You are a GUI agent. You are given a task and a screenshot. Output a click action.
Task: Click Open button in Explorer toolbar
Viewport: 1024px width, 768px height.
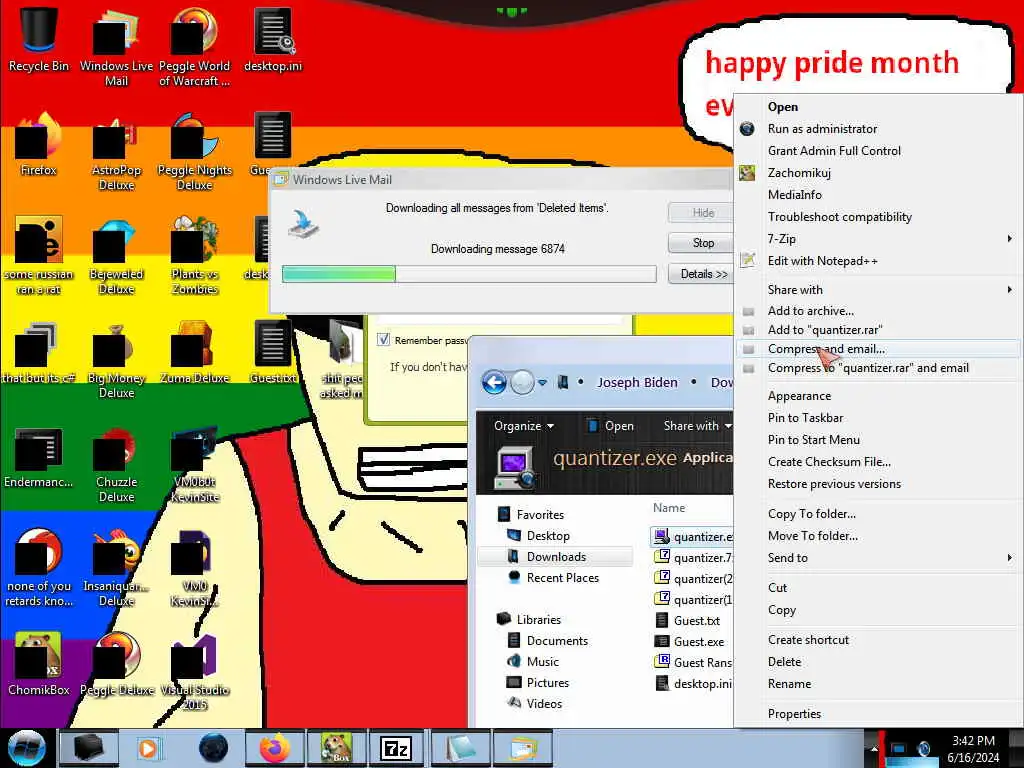611,426
